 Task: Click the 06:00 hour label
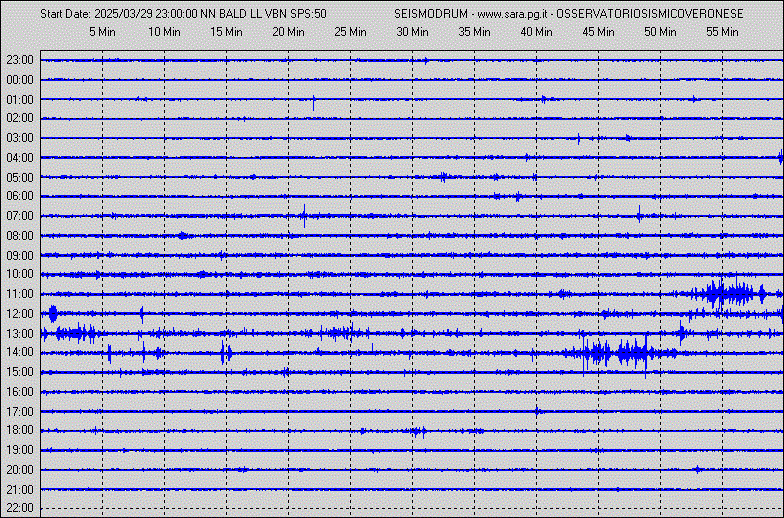(x=20, y=196)
